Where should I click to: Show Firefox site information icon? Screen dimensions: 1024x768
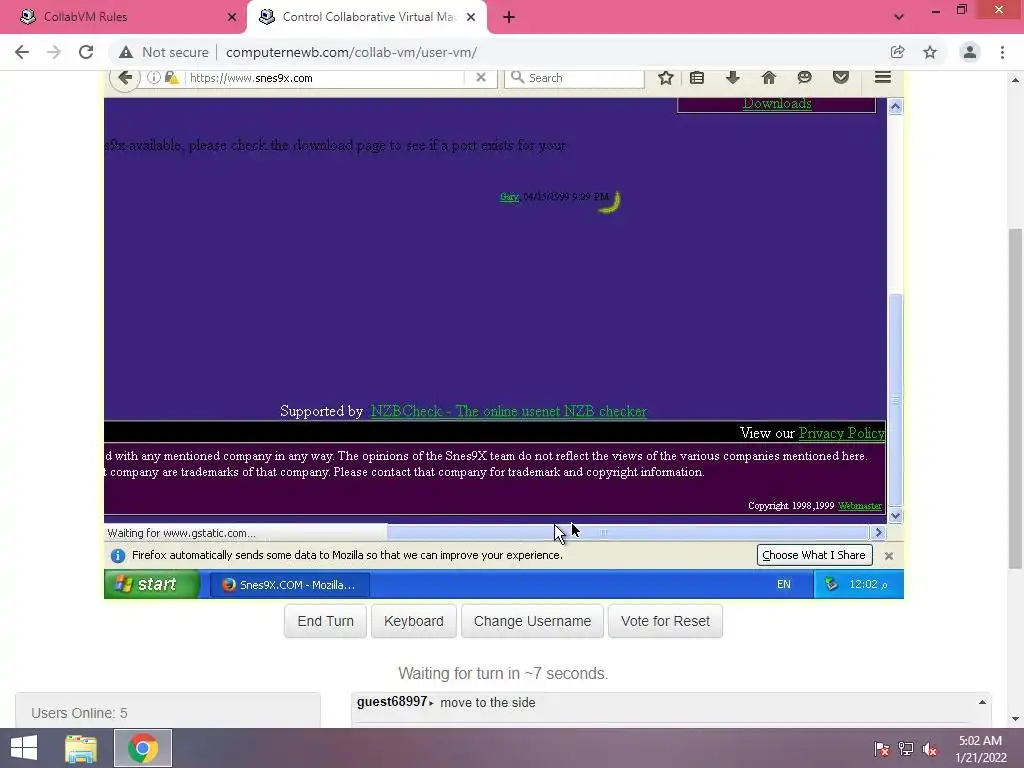(153, 78)
